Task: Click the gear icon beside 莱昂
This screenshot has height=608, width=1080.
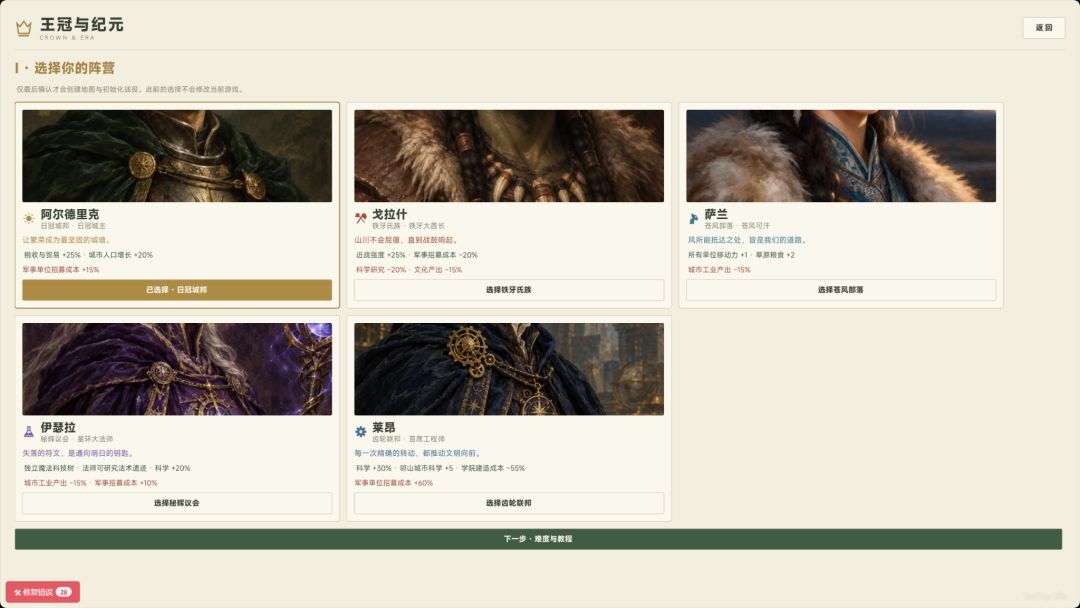Action: [x=360, y=432]
